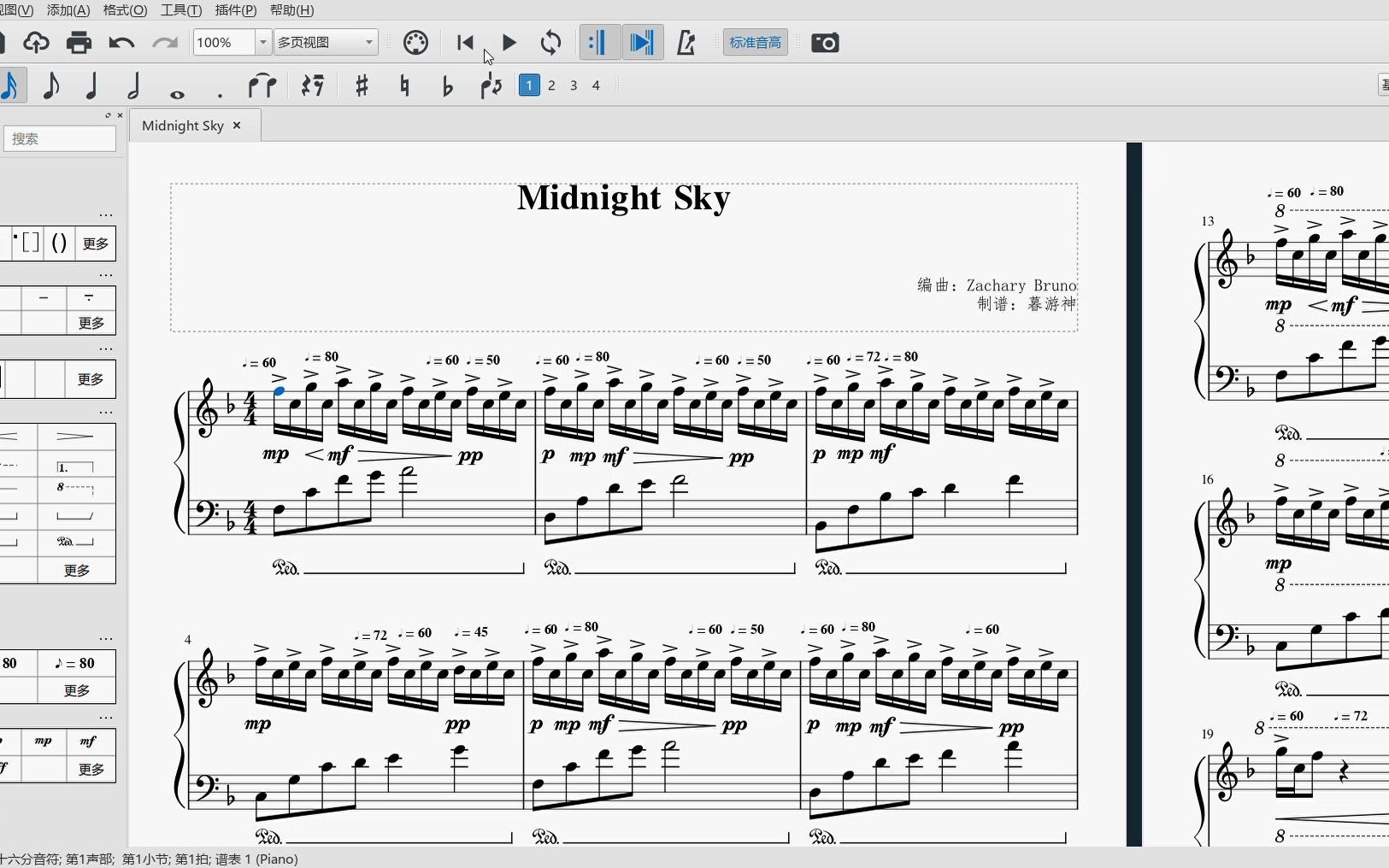1389x868 pixels.
Task: Toggle MIDI input icon
Action: pyautogui.click(x=415, y=42)
